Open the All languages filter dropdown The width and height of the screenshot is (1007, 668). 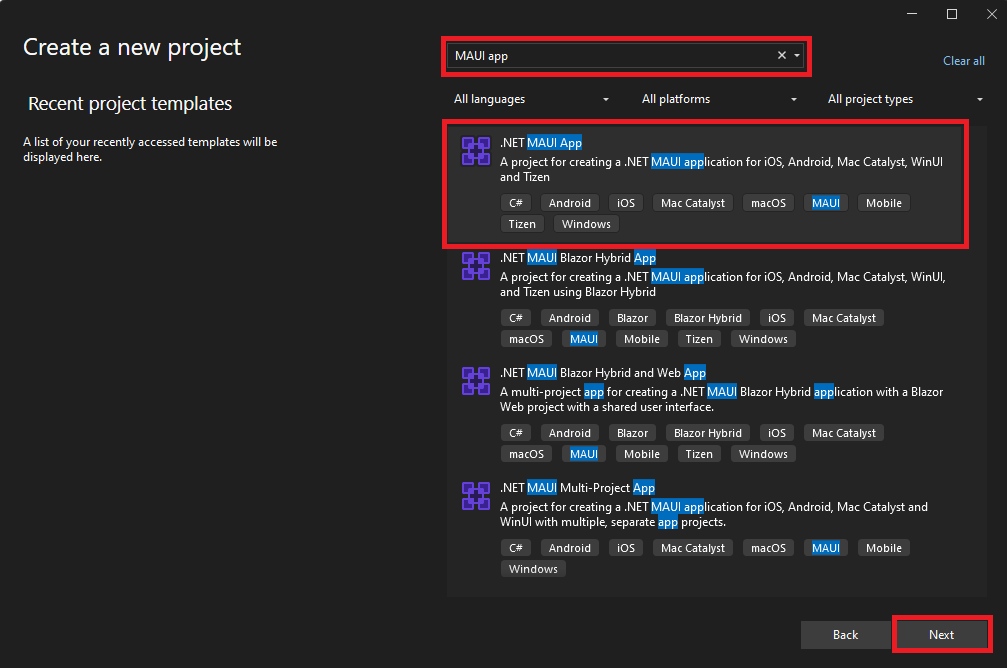coord(530,99)
